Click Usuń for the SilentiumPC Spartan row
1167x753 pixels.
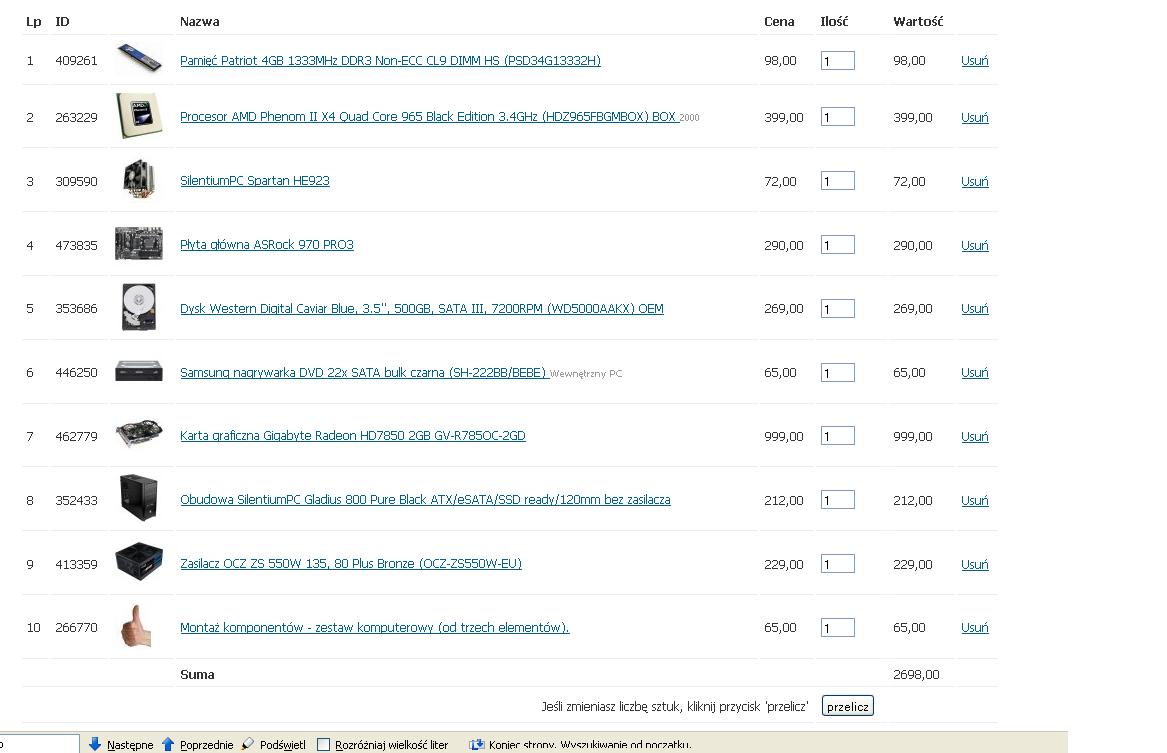(x=974, y=182)
